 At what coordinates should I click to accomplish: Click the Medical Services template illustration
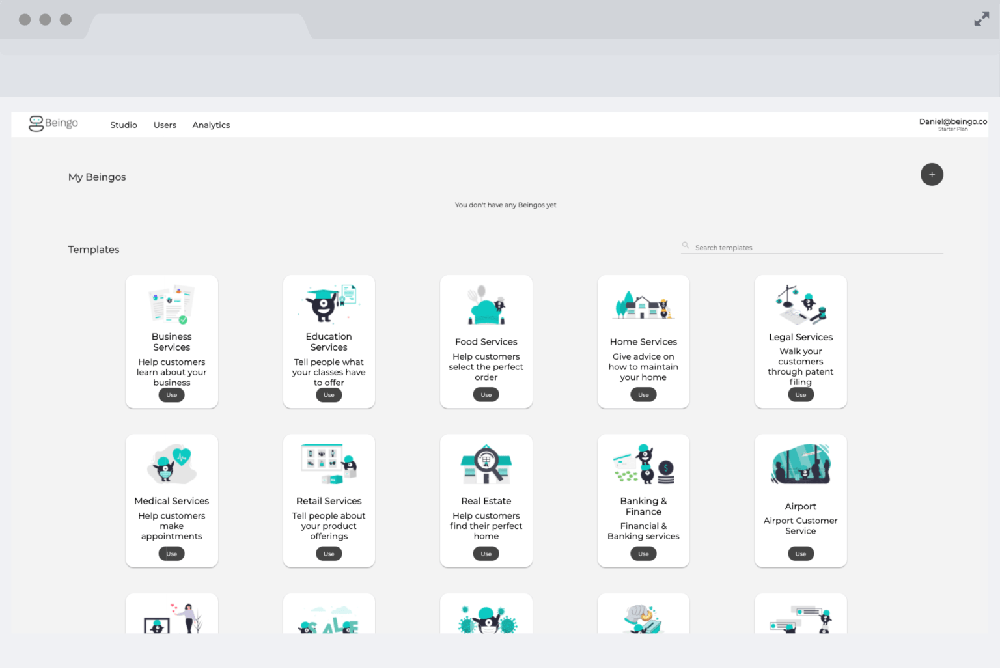171,463
